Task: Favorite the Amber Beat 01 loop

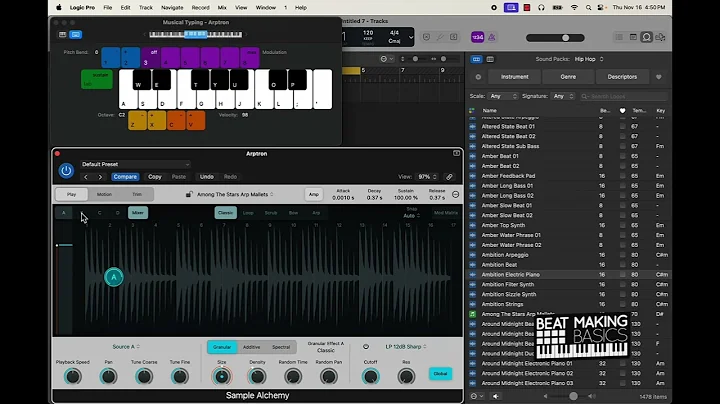Action: click(623, 156)
